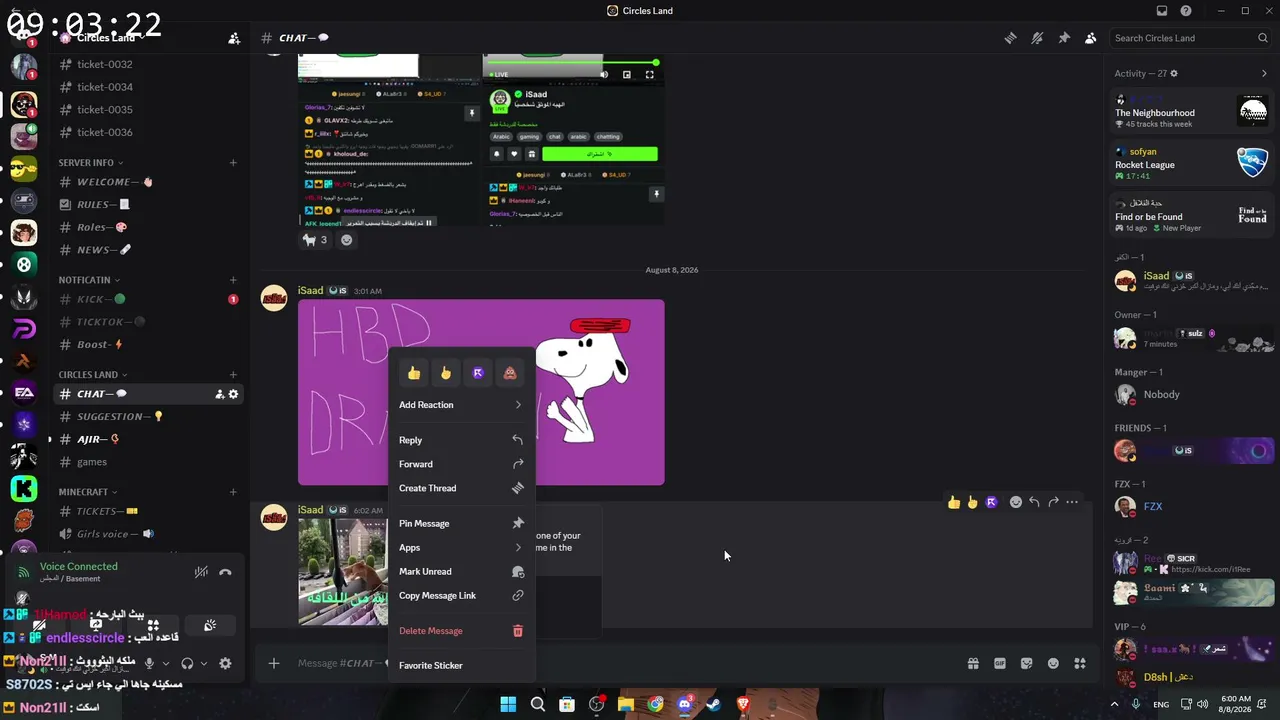The height and width of the screenshot is (720, 1280).
Task: React with purple R emoji in context menu
Action: pyautogui.click(x=478, y=373)
